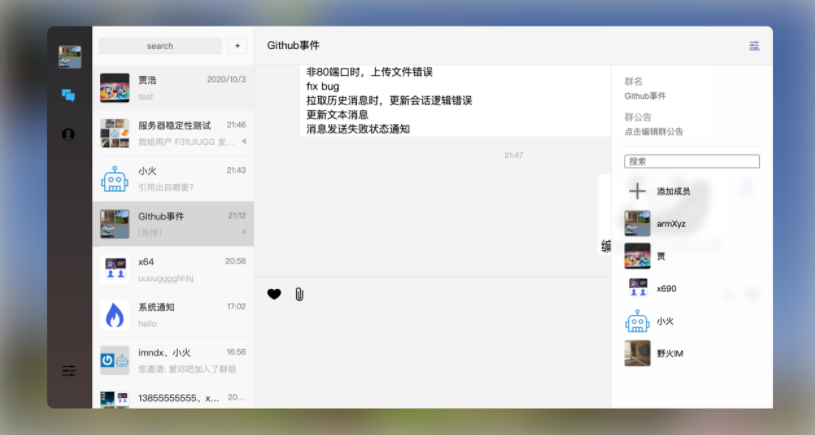Edit group notice 点击编辑群公告
Image resolution: width=815 pixels, height=435 pixels.
pos(654,131)
